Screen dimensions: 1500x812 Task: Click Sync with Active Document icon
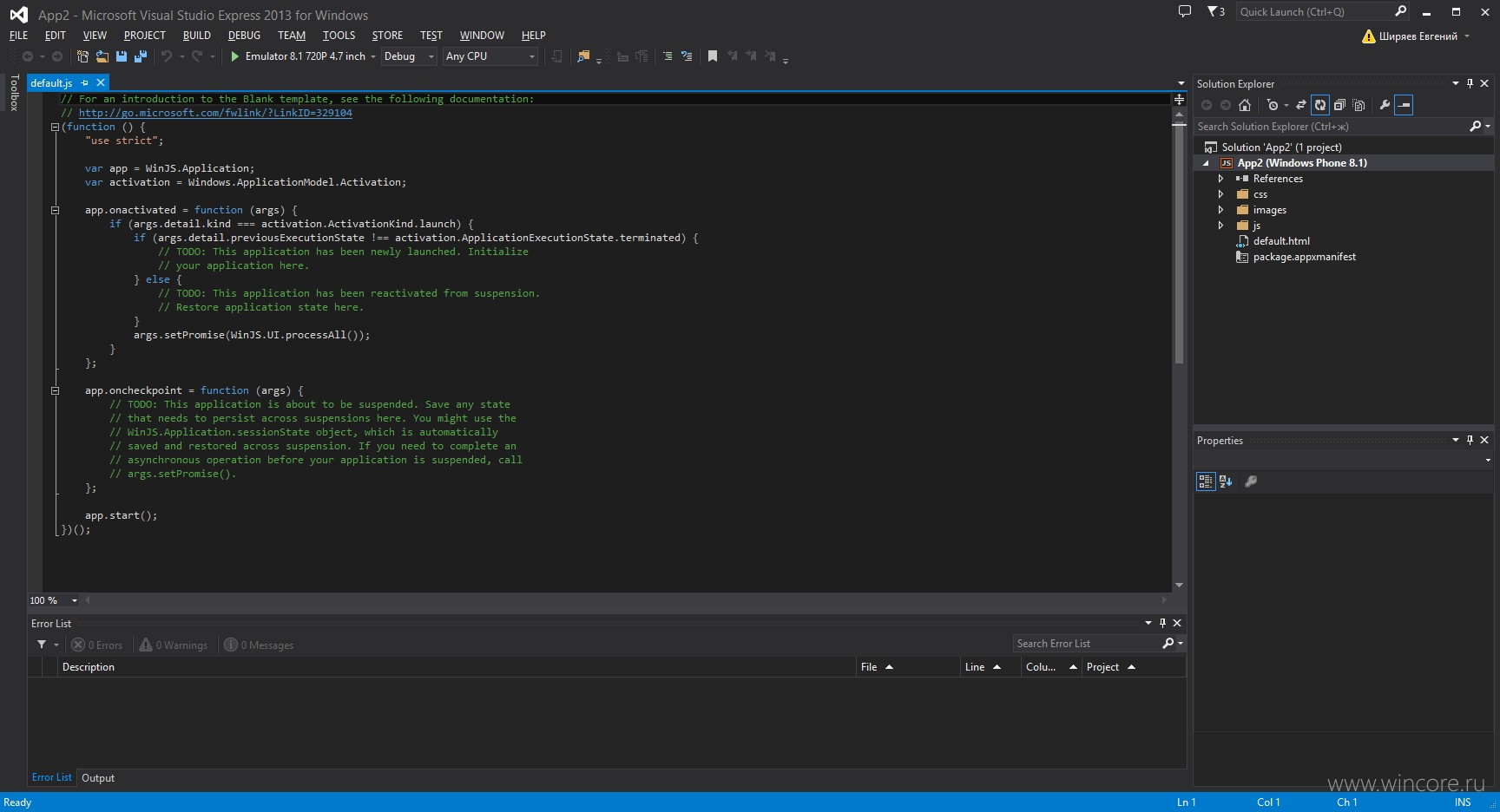(1301, 105)
